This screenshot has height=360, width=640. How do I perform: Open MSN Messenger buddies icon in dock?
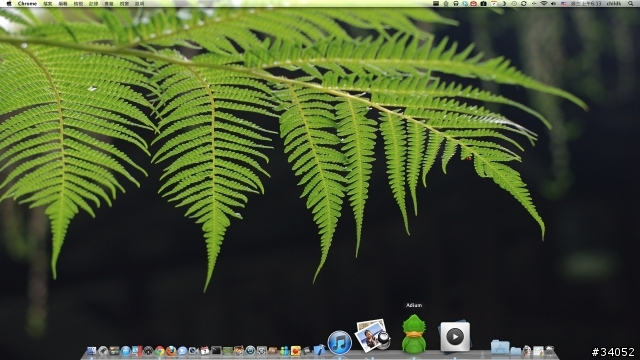tap(284, 351)
